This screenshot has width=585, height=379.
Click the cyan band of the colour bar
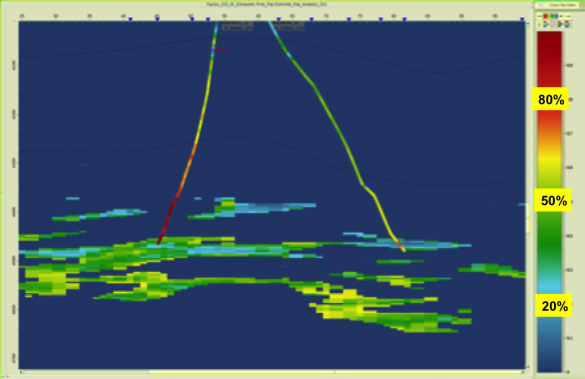tap(549, 286)
